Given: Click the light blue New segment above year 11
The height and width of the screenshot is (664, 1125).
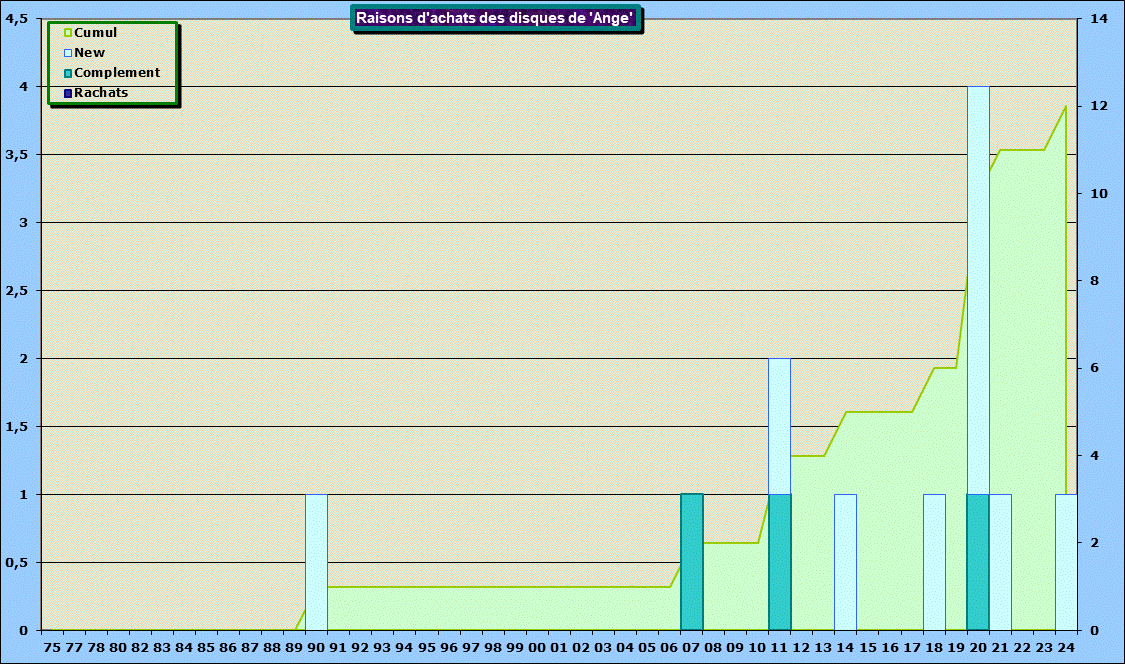Looking at the screenshot, I should (x=780, y=426).
